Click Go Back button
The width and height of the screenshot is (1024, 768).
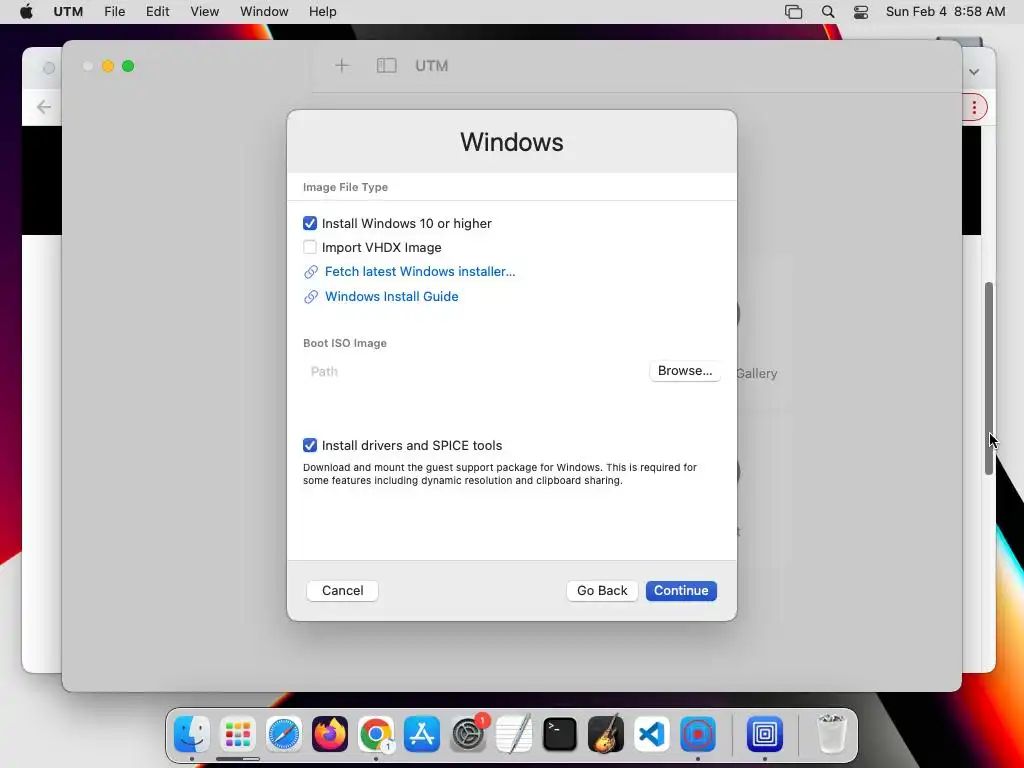click(601, 590)
